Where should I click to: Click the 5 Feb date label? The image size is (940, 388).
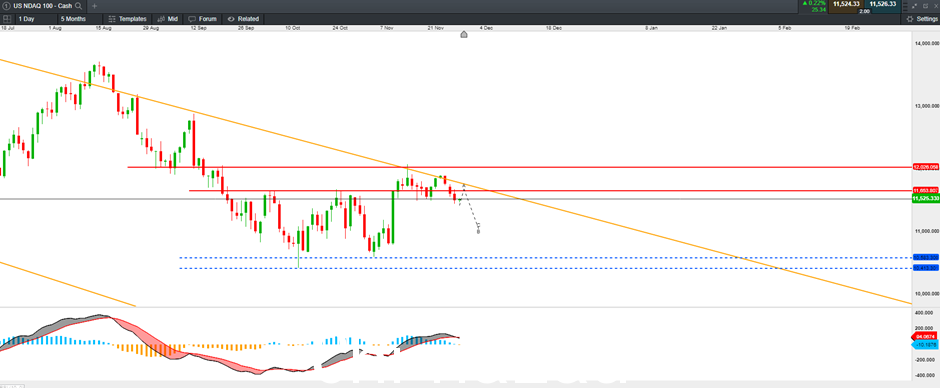[784, 28]
